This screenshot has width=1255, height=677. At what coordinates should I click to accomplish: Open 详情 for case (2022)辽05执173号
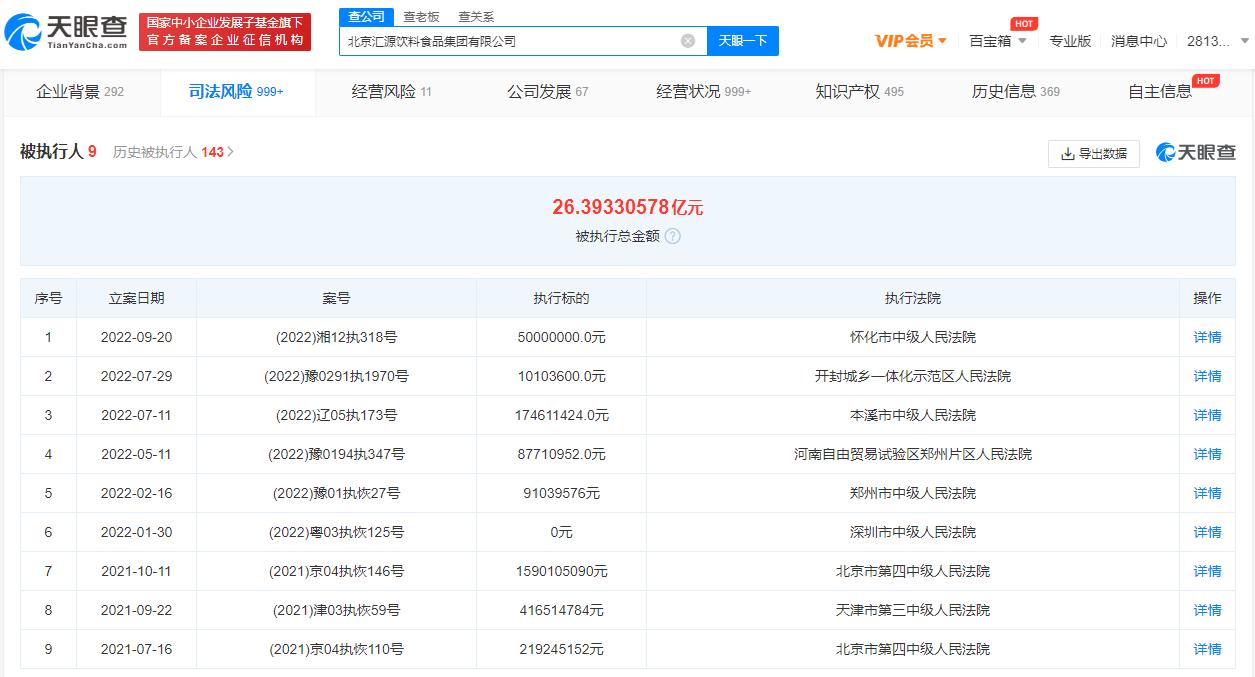1208,415
